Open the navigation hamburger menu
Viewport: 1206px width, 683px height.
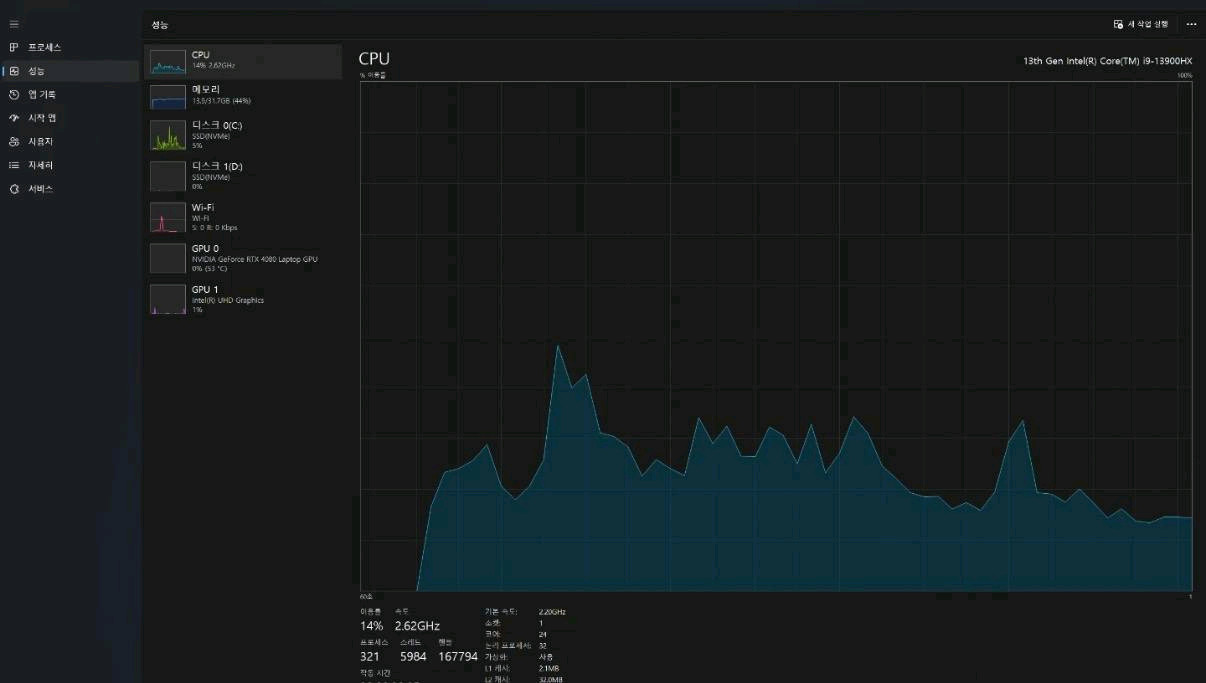pyautogui.click(x=14, y=24)
